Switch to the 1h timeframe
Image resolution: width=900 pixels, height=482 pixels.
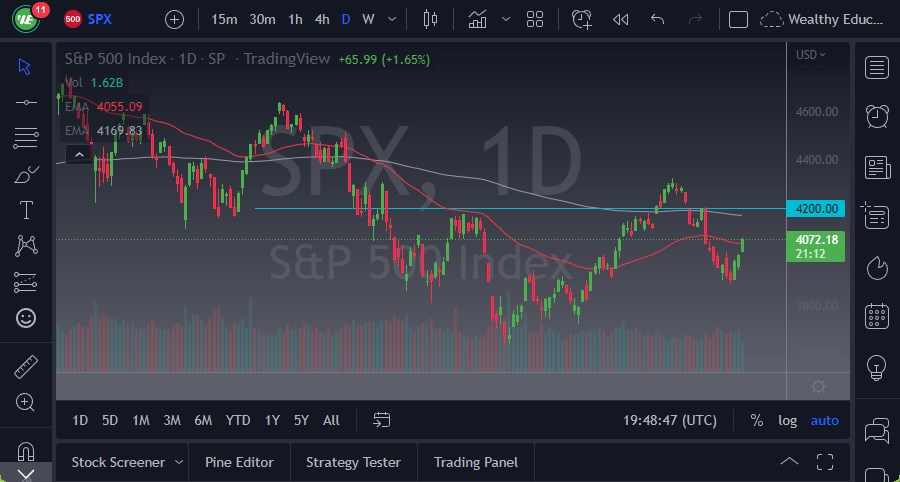click(295, 20)
